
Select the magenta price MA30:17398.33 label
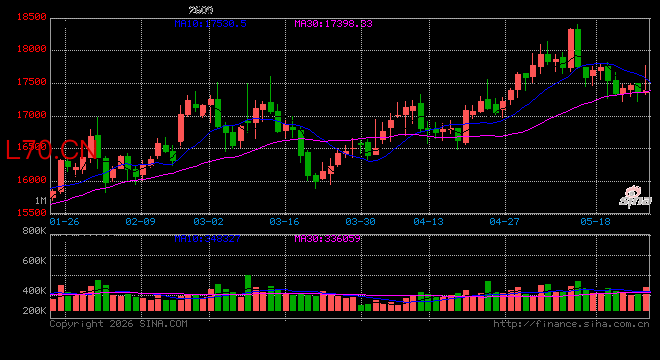click(x=333, y=24)
